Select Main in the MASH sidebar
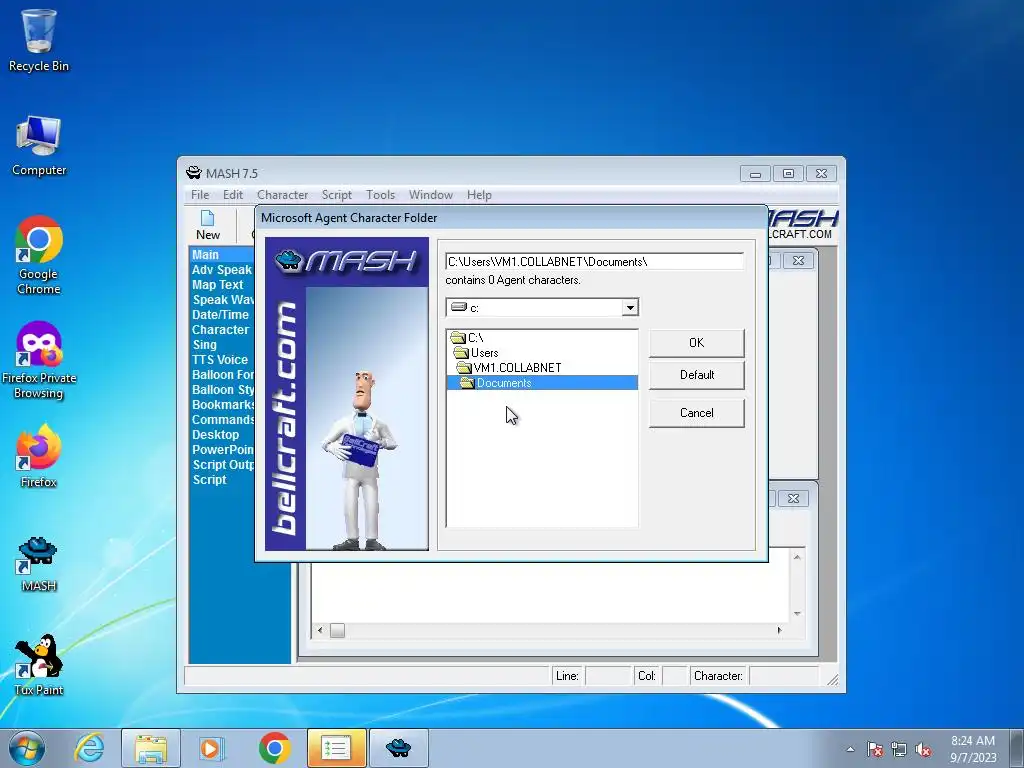Image resolution: width=1024 pixels, height=768 pixels. point(221,255)
